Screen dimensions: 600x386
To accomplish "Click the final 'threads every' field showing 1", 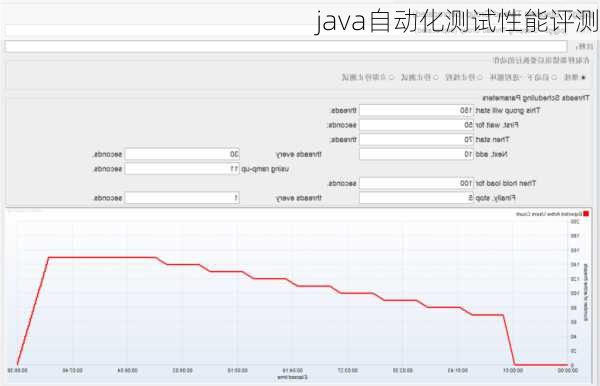I will [x=182, y=198].
